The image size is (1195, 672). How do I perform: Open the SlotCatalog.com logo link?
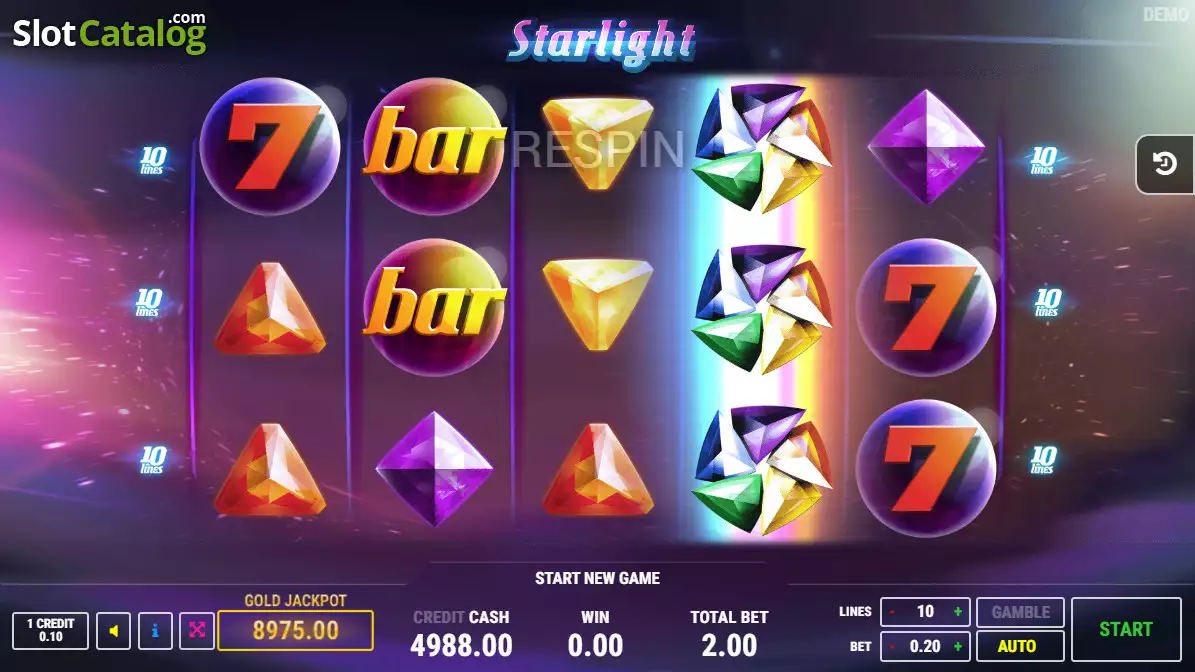coord(110,33)
